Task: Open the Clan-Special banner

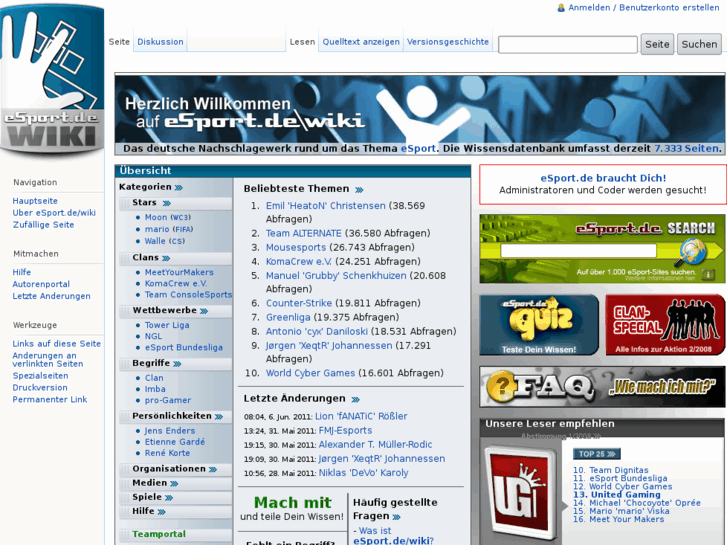Action: click(665, 325)
